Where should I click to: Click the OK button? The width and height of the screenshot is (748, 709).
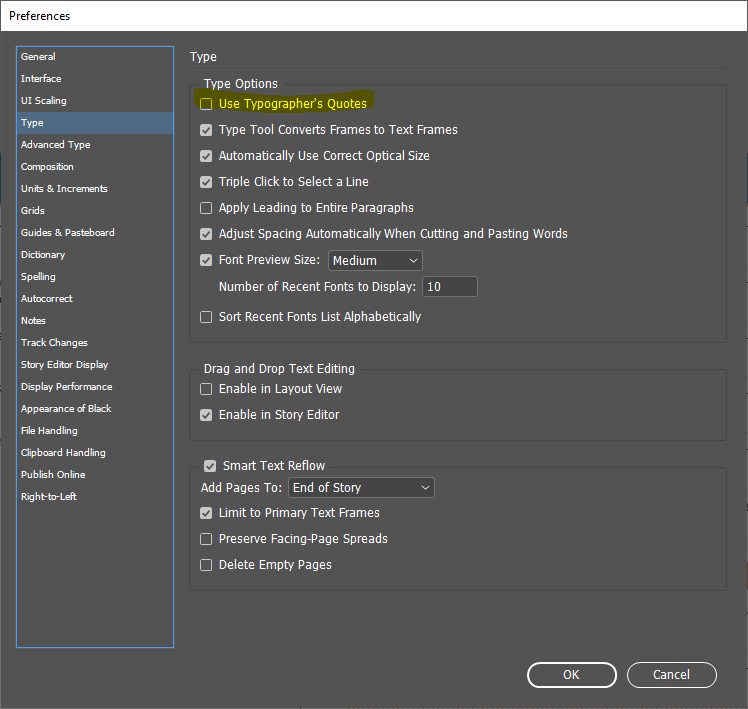(x=571, y=675)
